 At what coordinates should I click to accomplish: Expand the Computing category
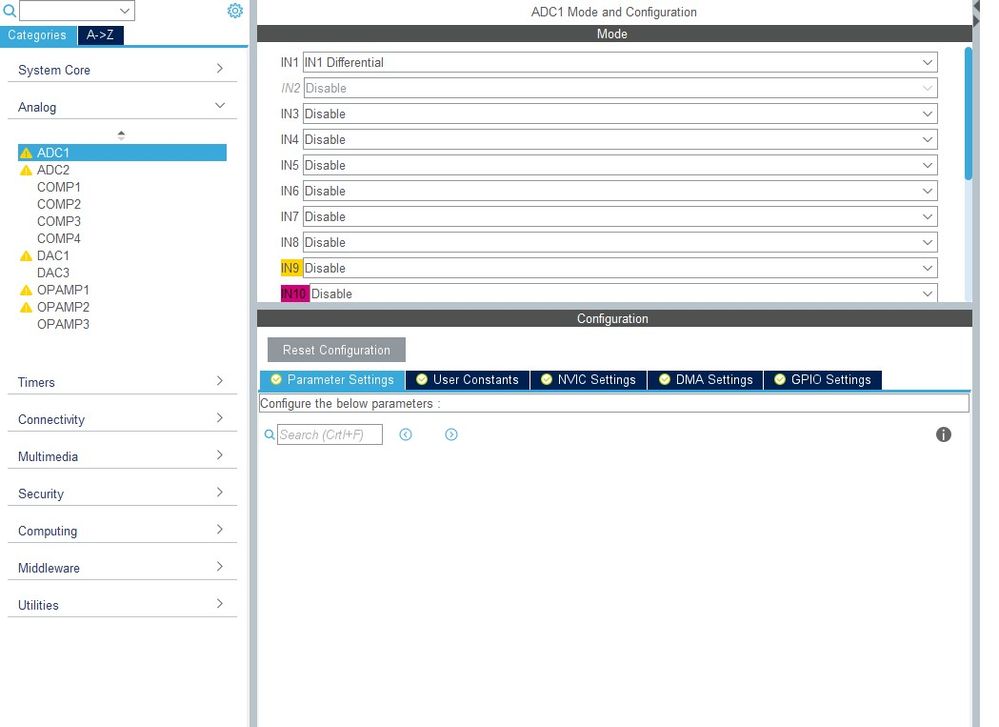[x=122, y=530]
